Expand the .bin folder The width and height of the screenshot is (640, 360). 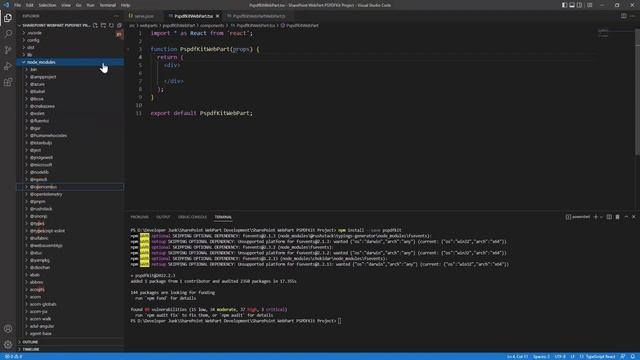70,69
